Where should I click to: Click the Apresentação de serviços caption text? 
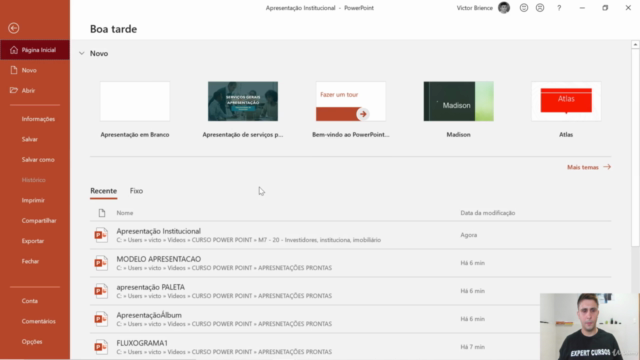coord(243,134)
